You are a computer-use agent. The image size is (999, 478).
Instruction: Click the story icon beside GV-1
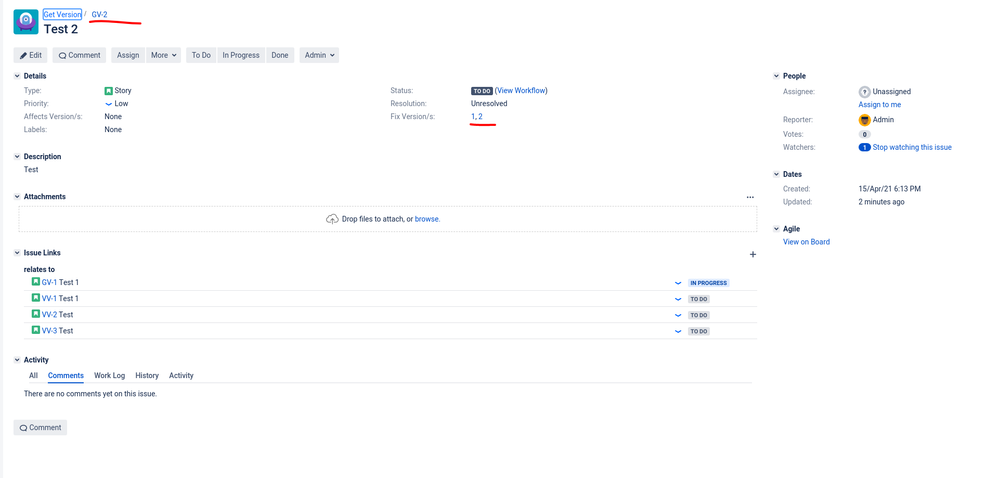[x=36, y=281]
